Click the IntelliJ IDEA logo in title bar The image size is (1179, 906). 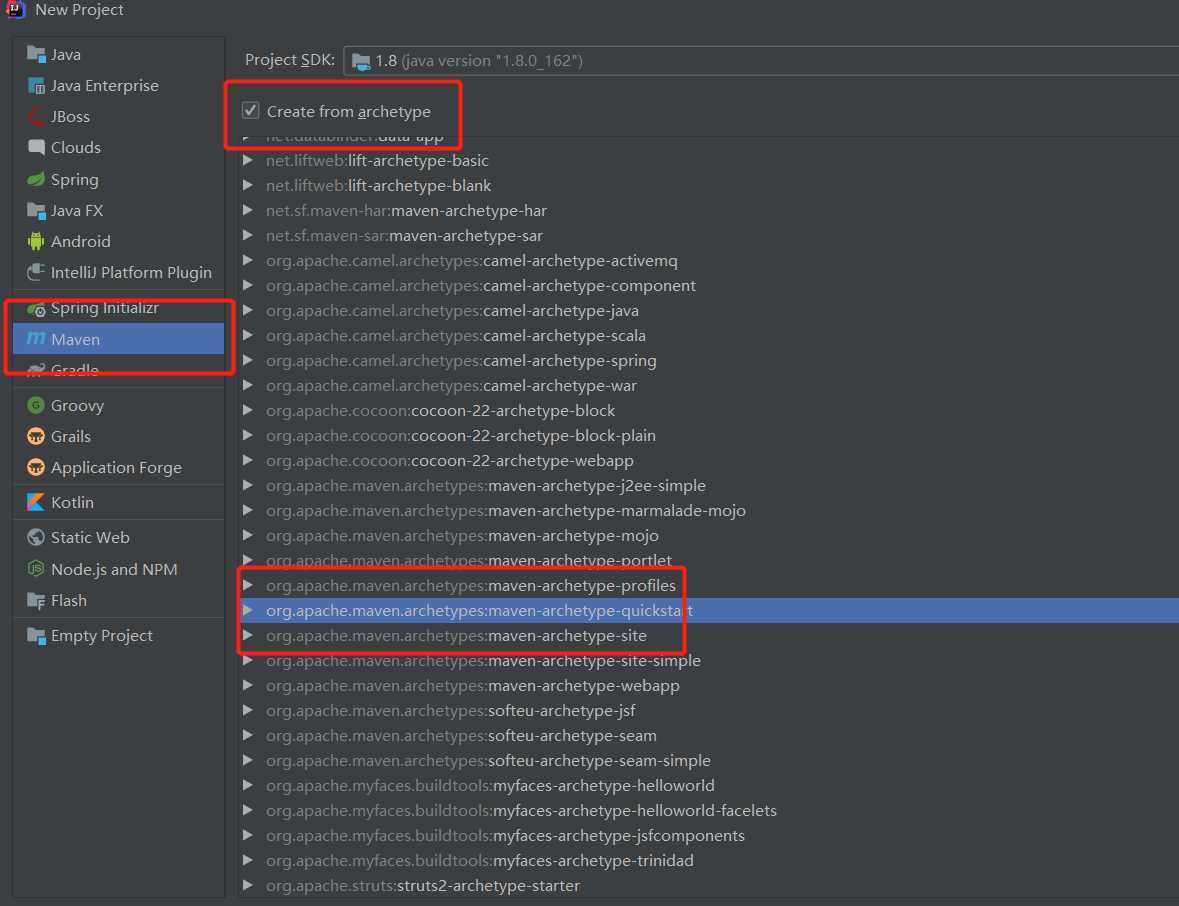coord(16,9)
